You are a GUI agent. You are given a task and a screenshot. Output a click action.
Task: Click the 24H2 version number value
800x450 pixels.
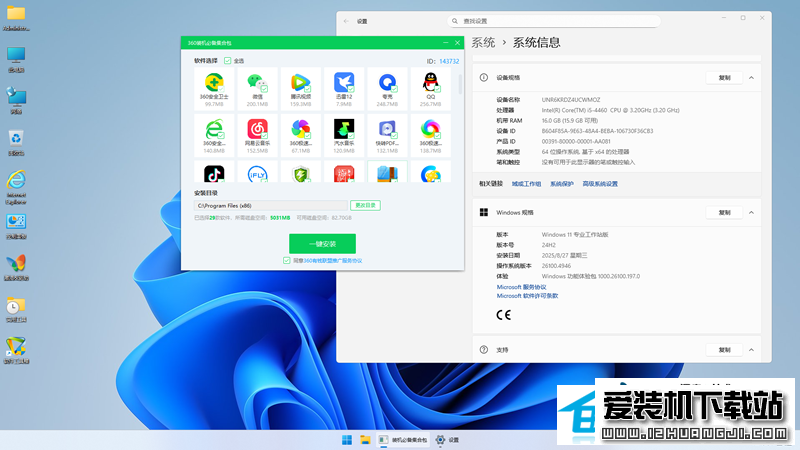click(x=548, y=245)
